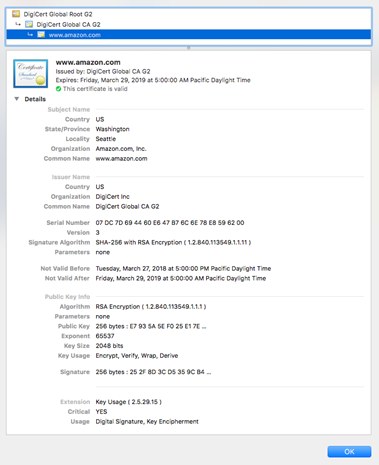Click the www.amazon.com bold title

pyautogui.click(x=88, y=62)
